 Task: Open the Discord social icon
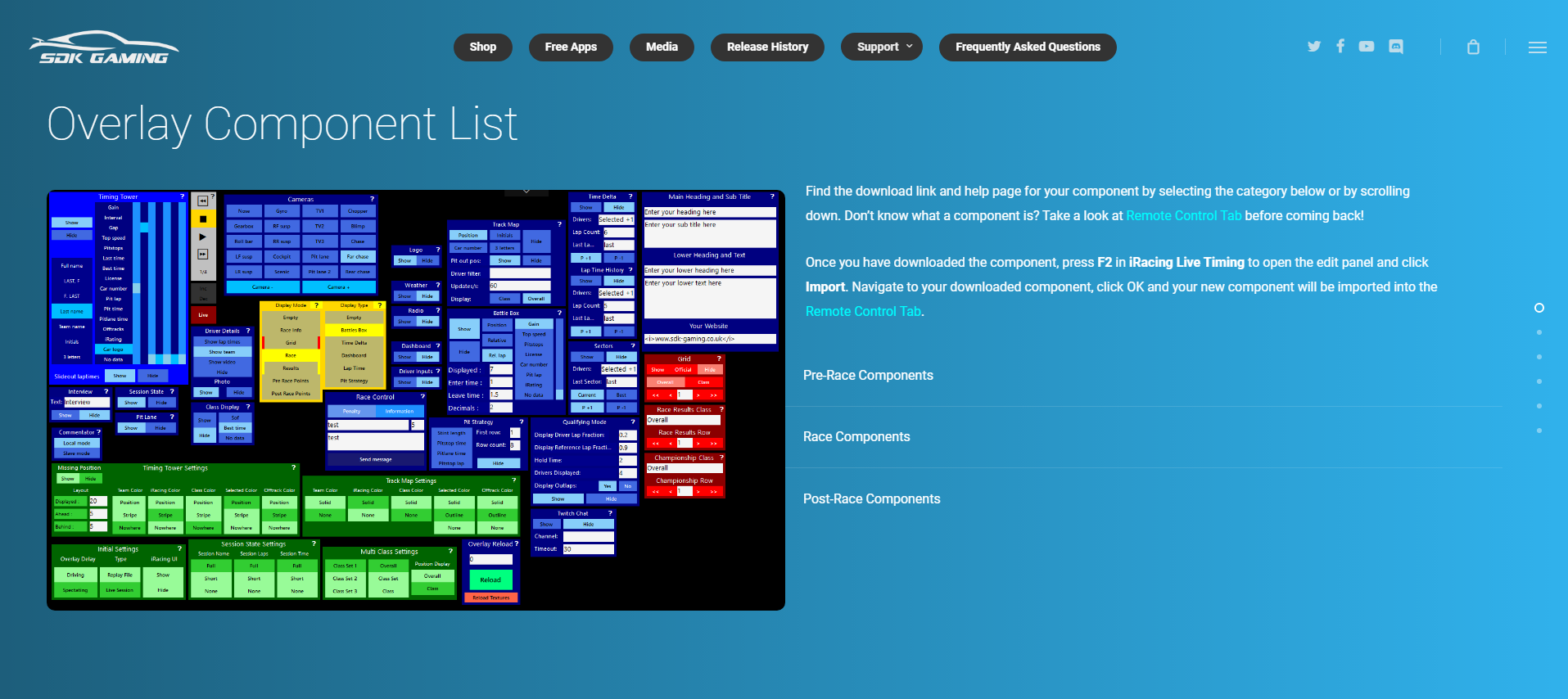(1396, 47)
